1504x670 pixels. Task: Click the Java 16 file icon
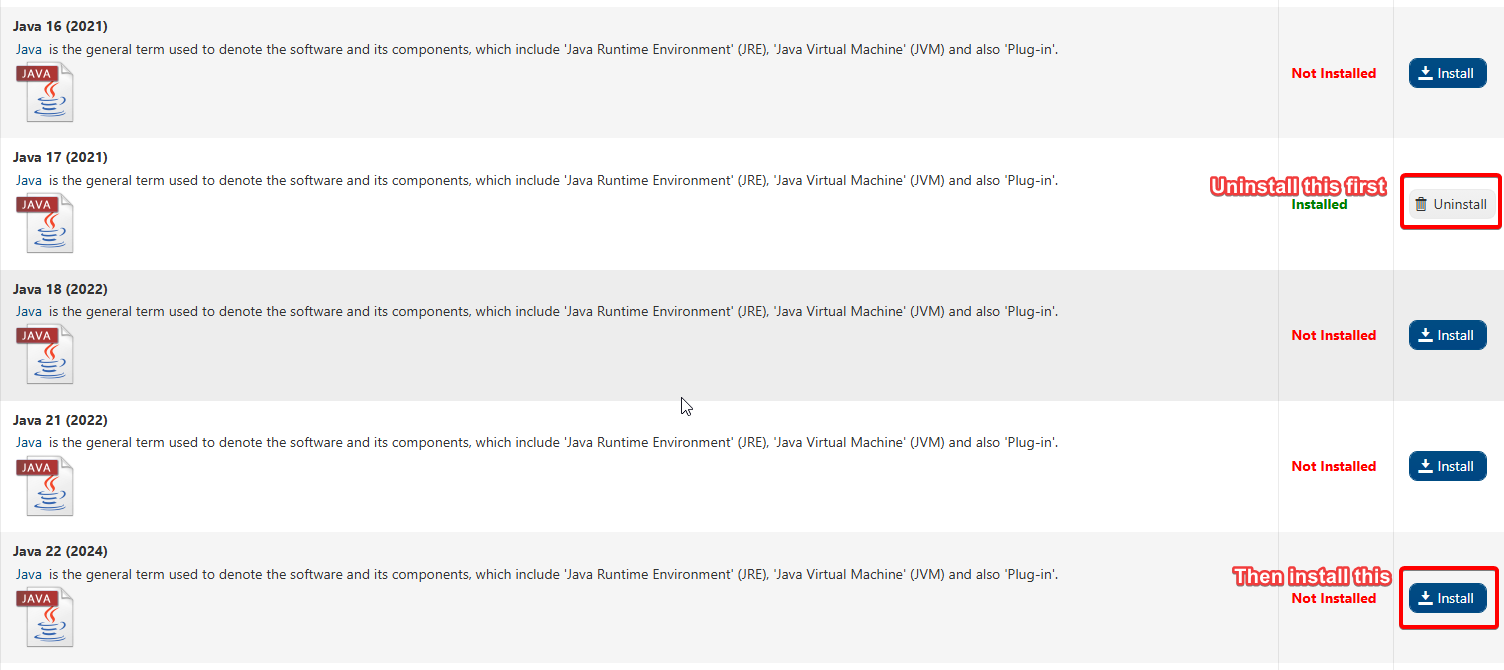coord(44,93)
